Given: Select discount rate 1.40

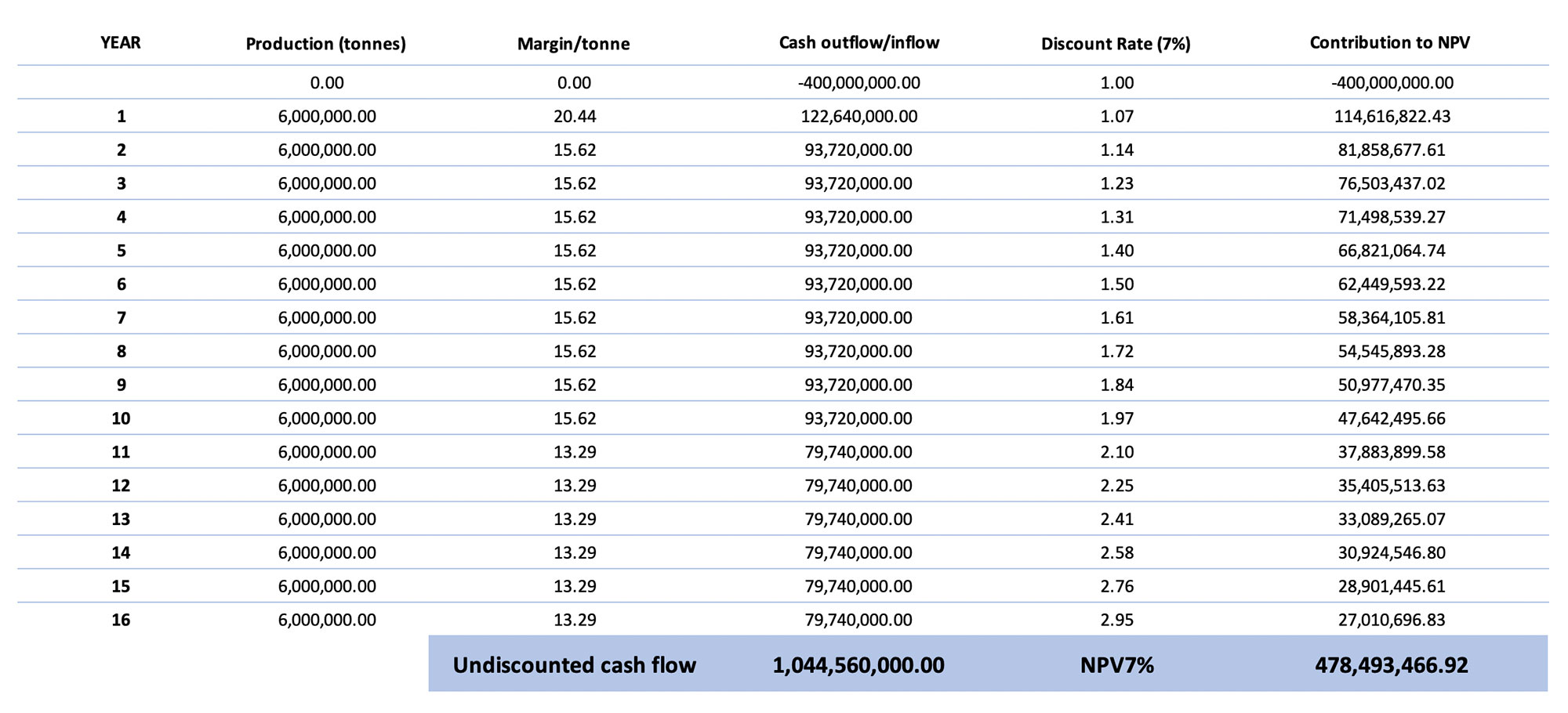Looking at the screenshot, I should [x=1117, y=251].
